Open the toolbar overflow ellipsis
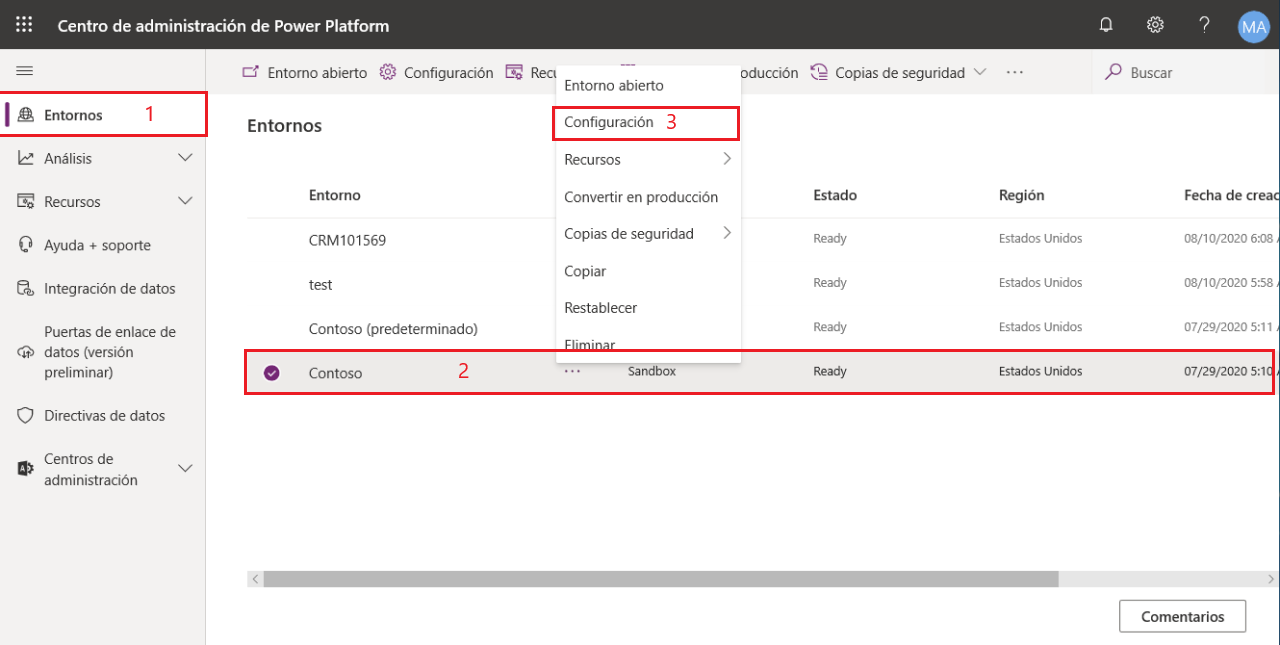The width and height of the screenshot is (1280, 645). (x=1014, y=72)
